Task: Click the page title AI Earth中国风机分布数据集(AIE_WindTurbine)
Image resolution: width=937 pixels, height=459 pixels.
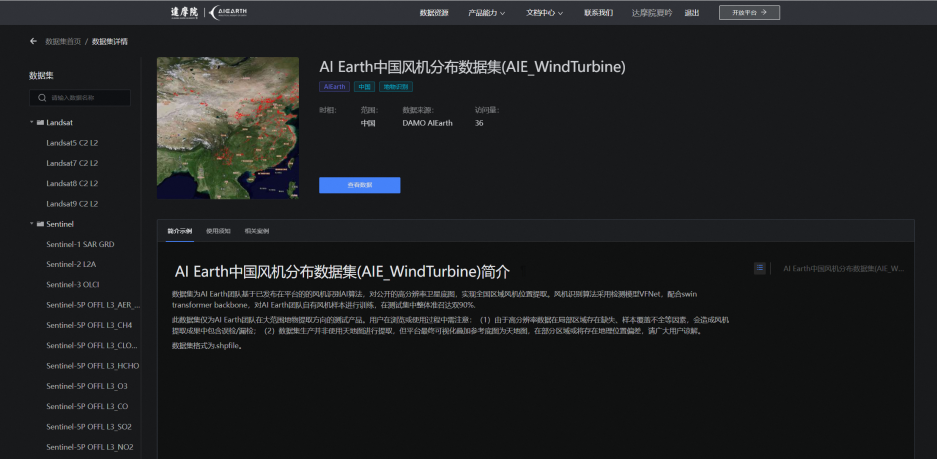Action: [472, 67]
